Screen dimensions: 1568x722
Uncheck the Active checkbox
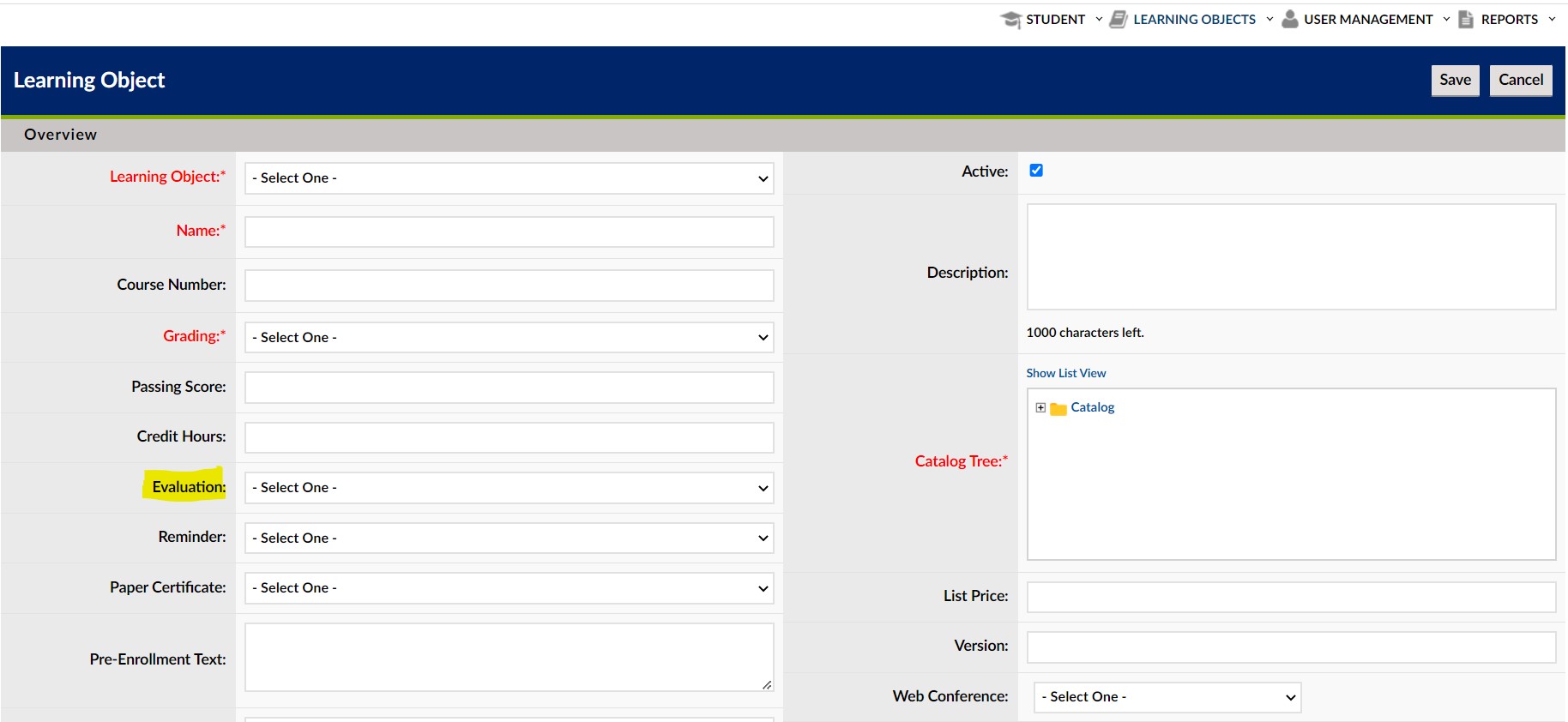pyautogui.click(x=1036, y=170)
